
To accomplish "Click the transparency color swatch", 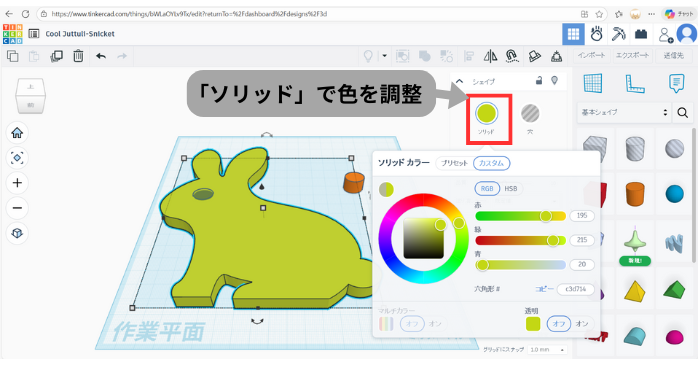I will coord(533,324).
